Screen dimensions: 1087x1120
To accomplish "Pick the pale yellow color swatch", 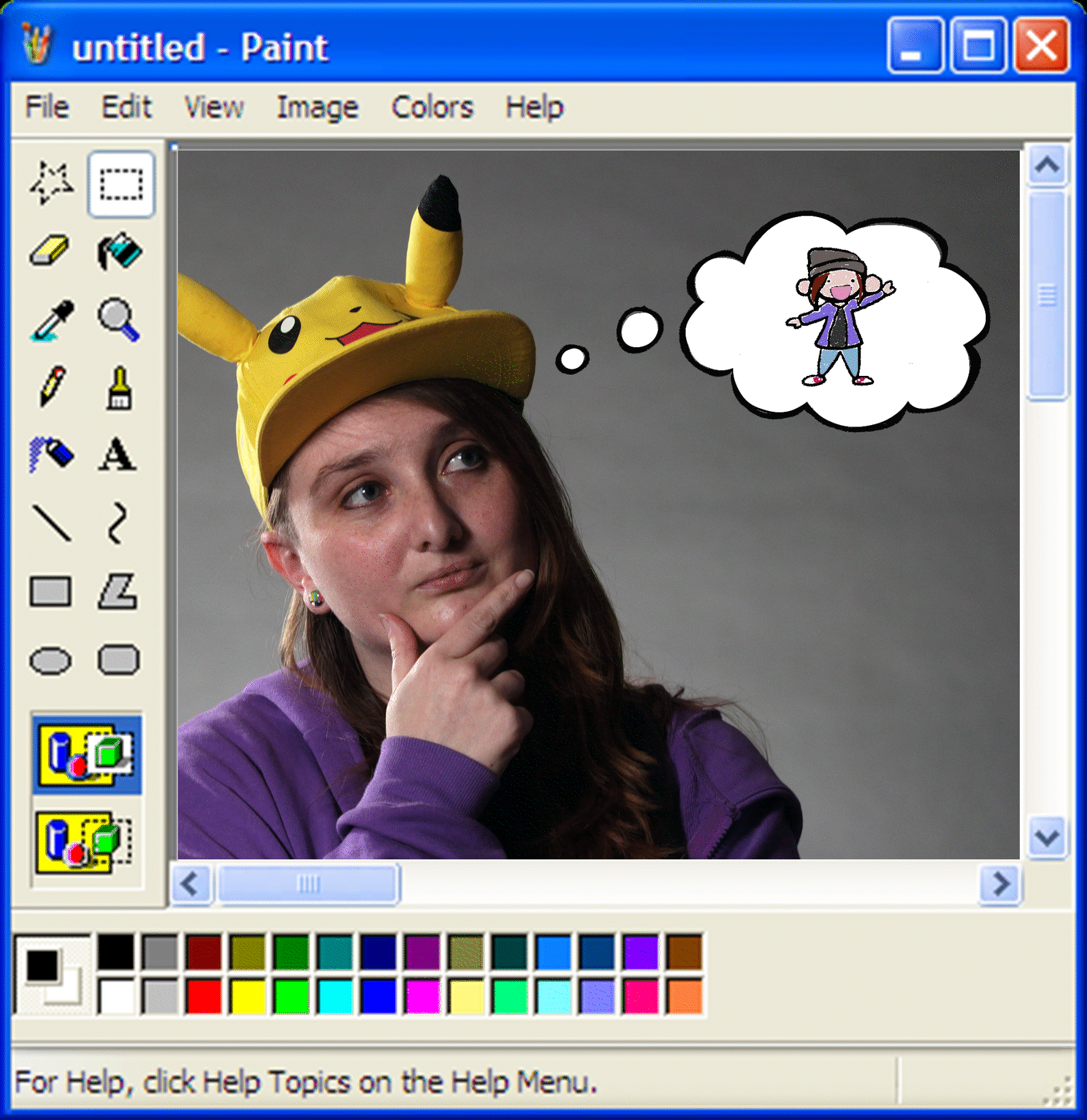I will tap(466, 996).
